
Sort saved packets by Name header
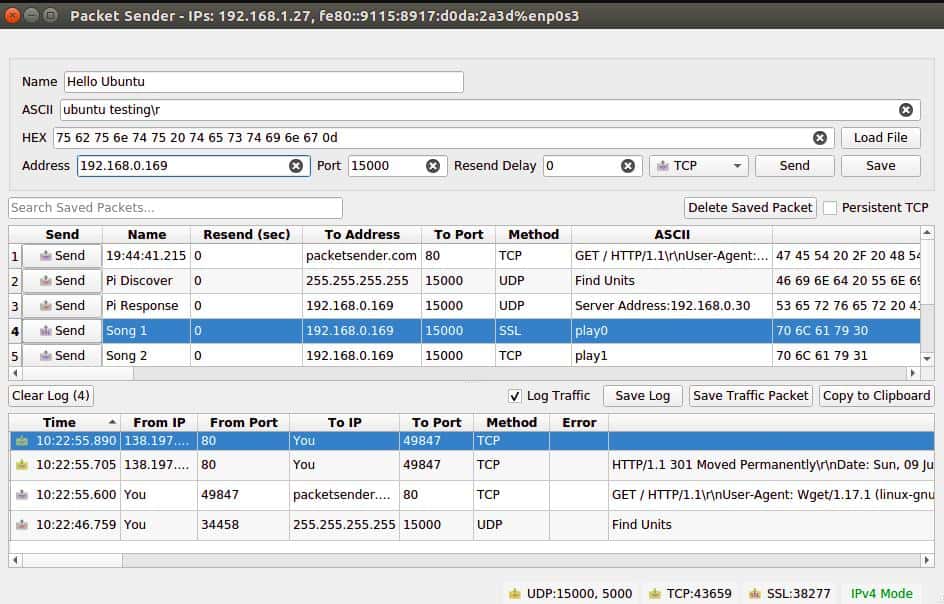146,234
